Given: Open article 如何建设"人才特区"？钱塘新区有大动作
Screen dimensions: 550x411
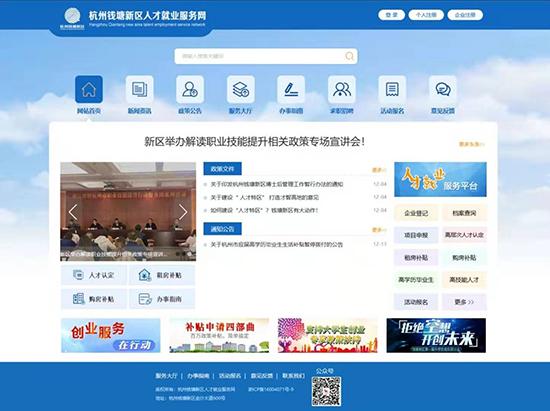Looking at the screenshot, I should 264,210.
